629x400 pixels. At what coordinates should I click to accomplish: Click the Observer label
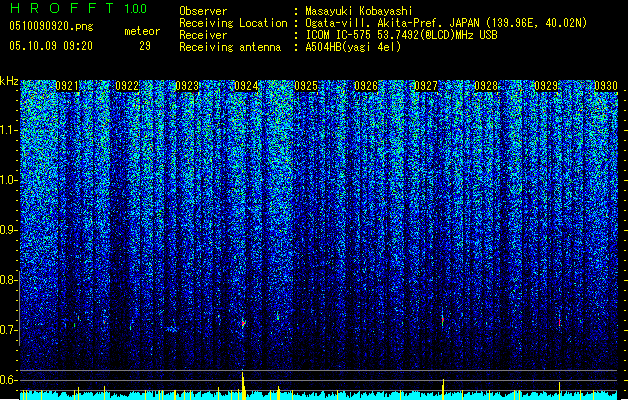point(203,11)
